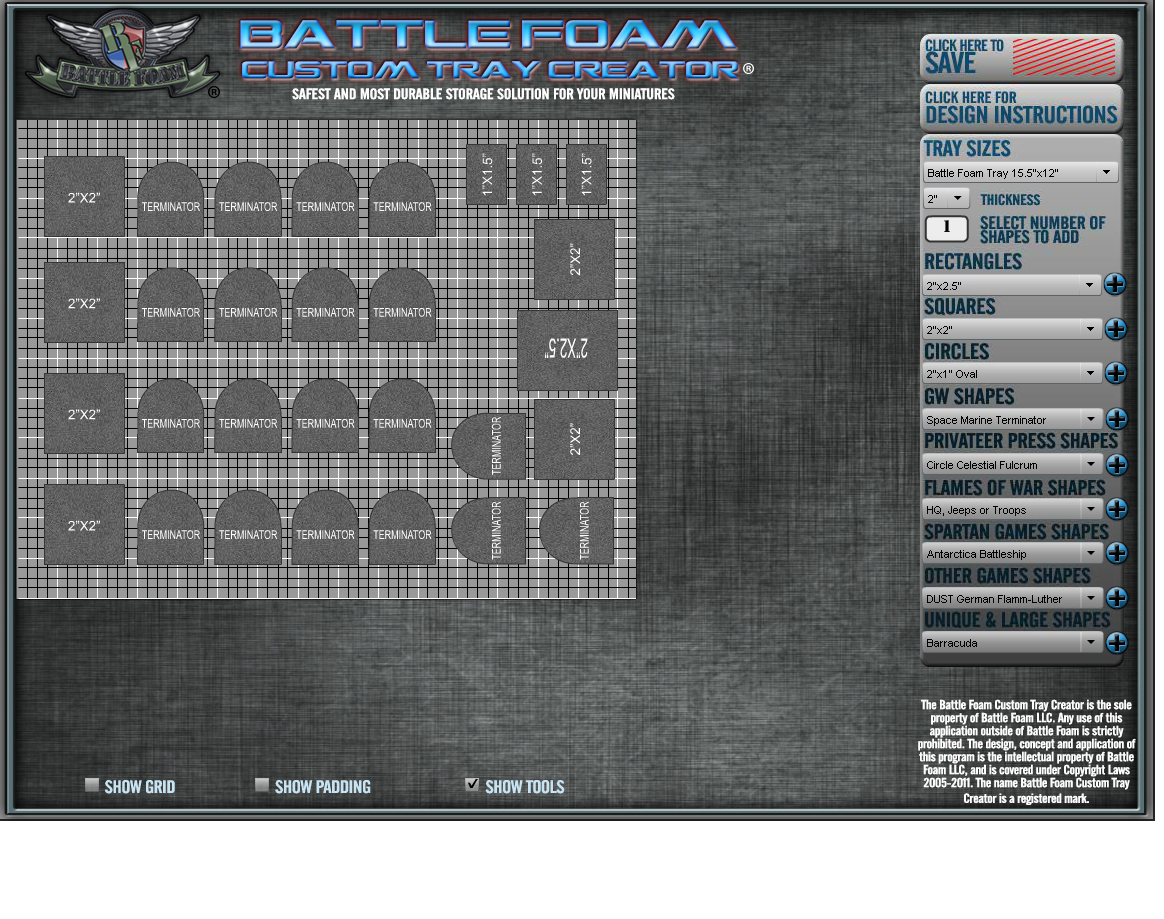Click the plus icon next to Circles
Image resolution: width=1164 pixels, height=919 pixels.
(x=1116, y=374)
